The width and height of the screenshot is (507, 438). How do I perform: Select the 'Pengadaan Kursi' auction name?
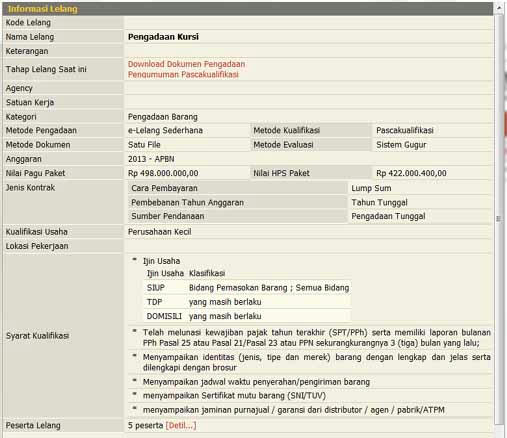163,37
